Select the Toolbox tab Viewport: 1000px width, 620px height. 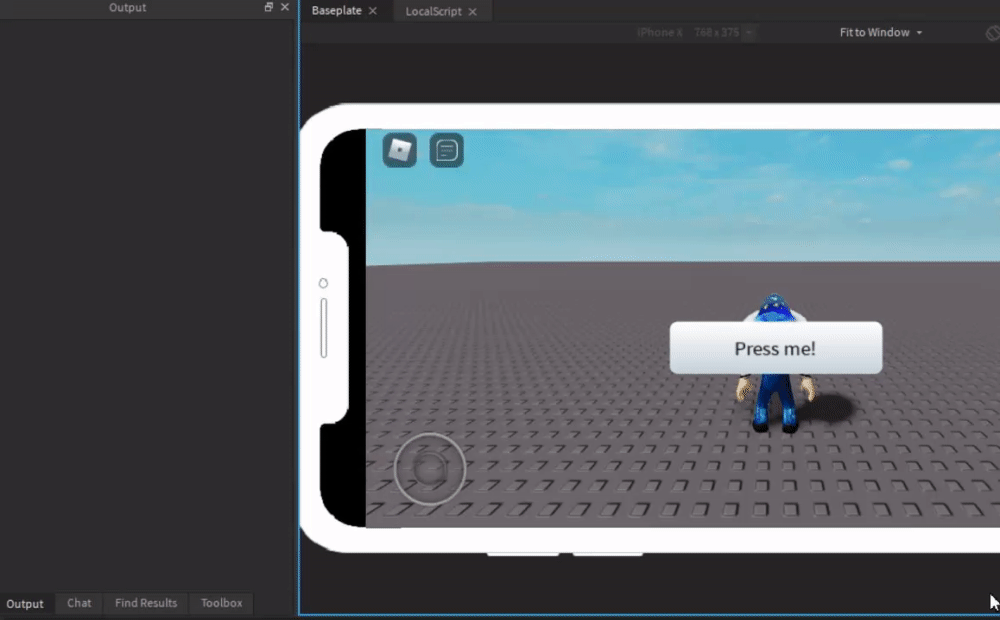pyautogui.click(x=221, y=603)
